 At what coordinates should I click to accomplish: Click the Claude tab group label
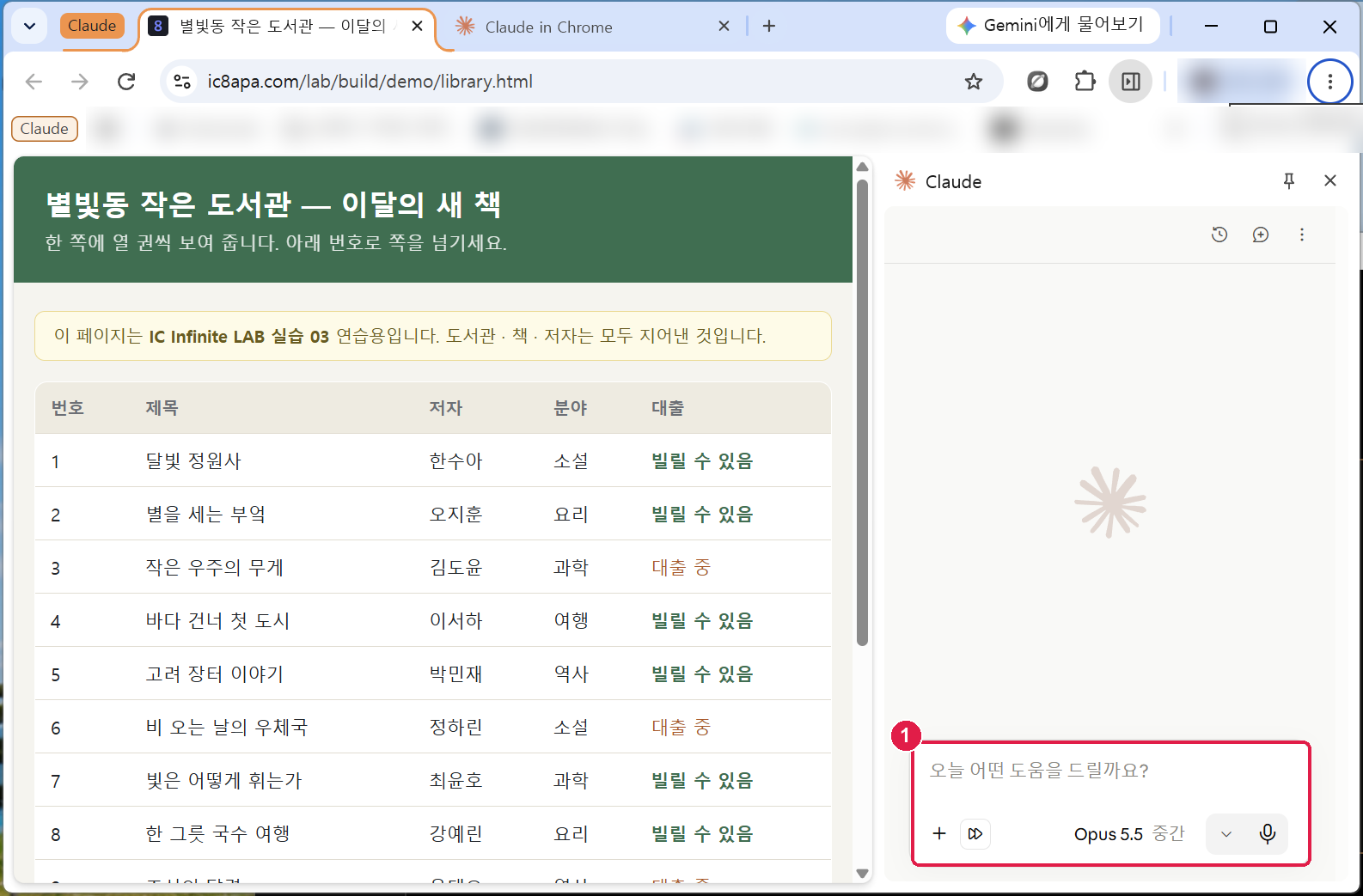pos(92,26)
